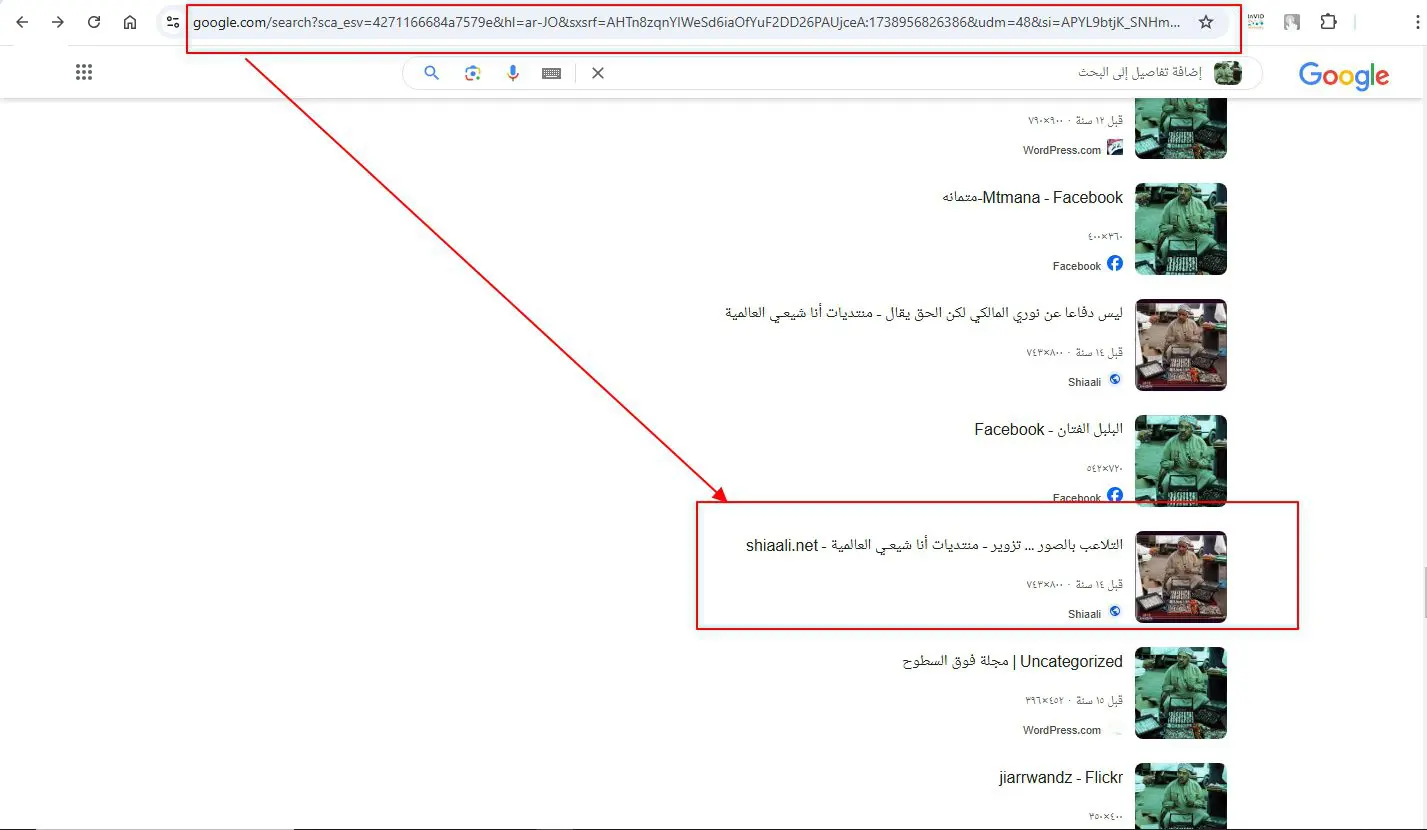Click Shiaali source label under ليس دفاعا result

(x=1084, y=382)
